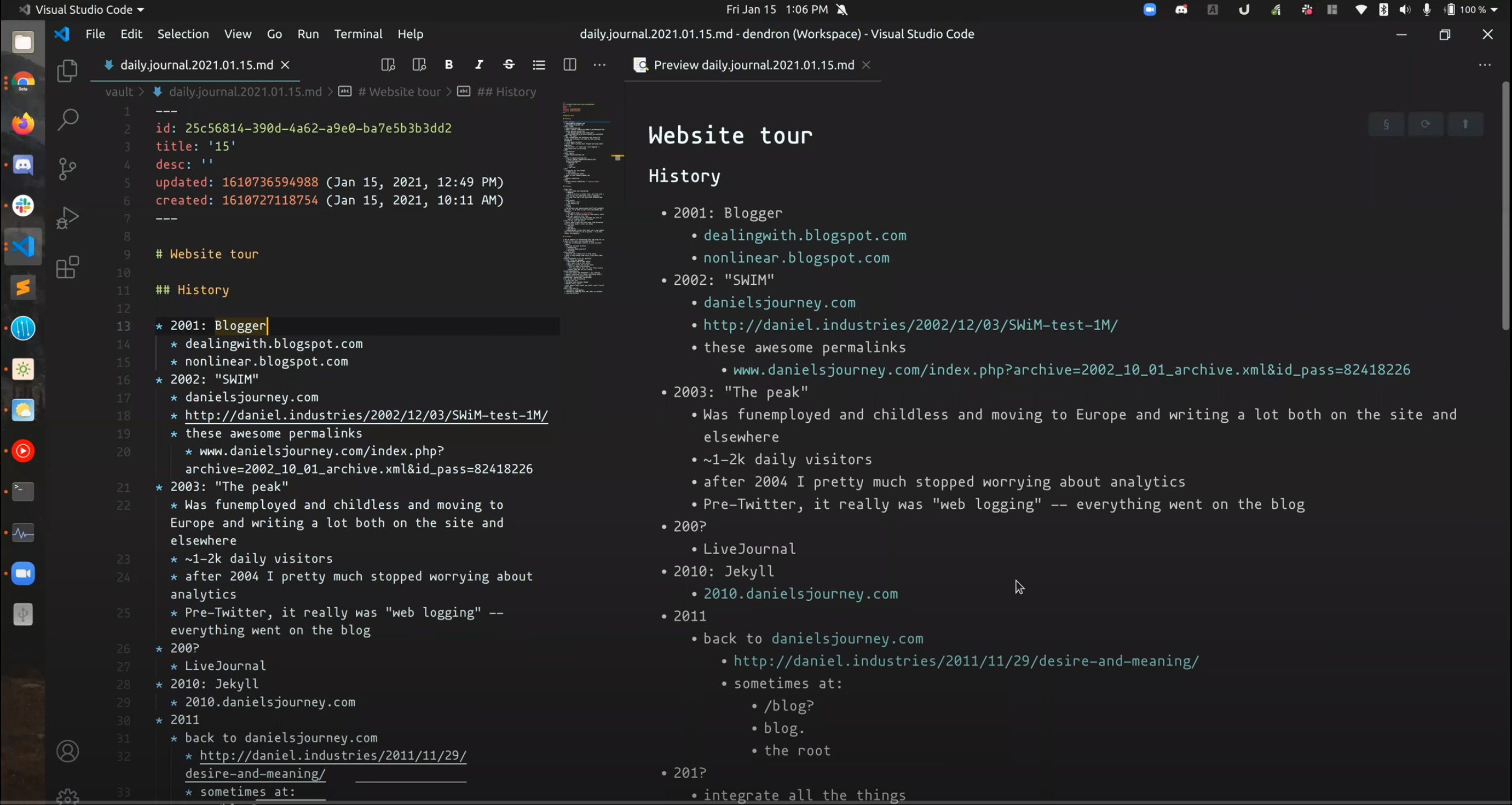Place cursor on the '## History' editor line
The image size is (1512, 805).
point(193,290)
